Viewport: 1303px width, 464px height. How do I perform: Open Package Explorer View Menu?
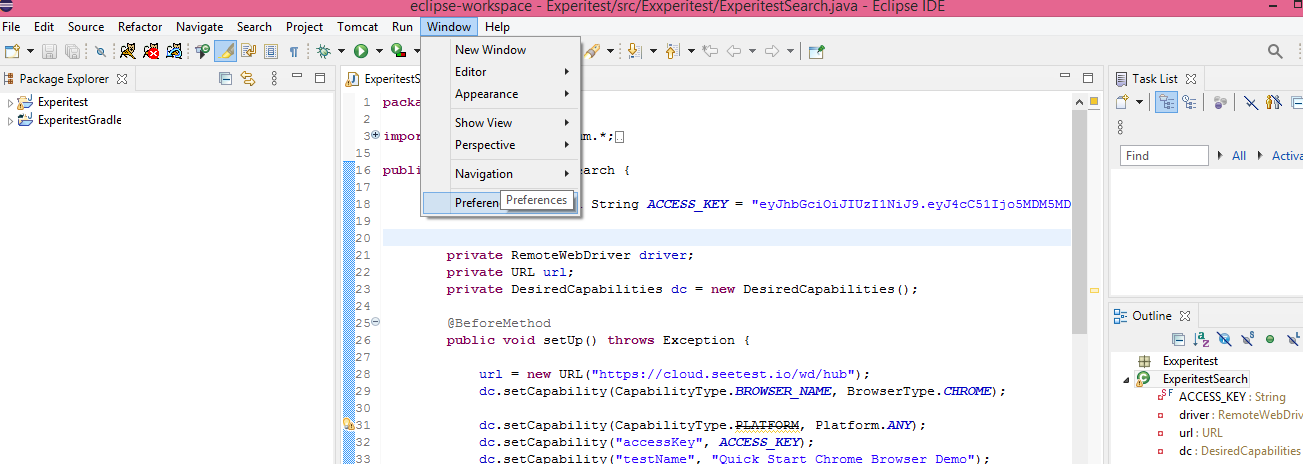click(x=276, y=79)
